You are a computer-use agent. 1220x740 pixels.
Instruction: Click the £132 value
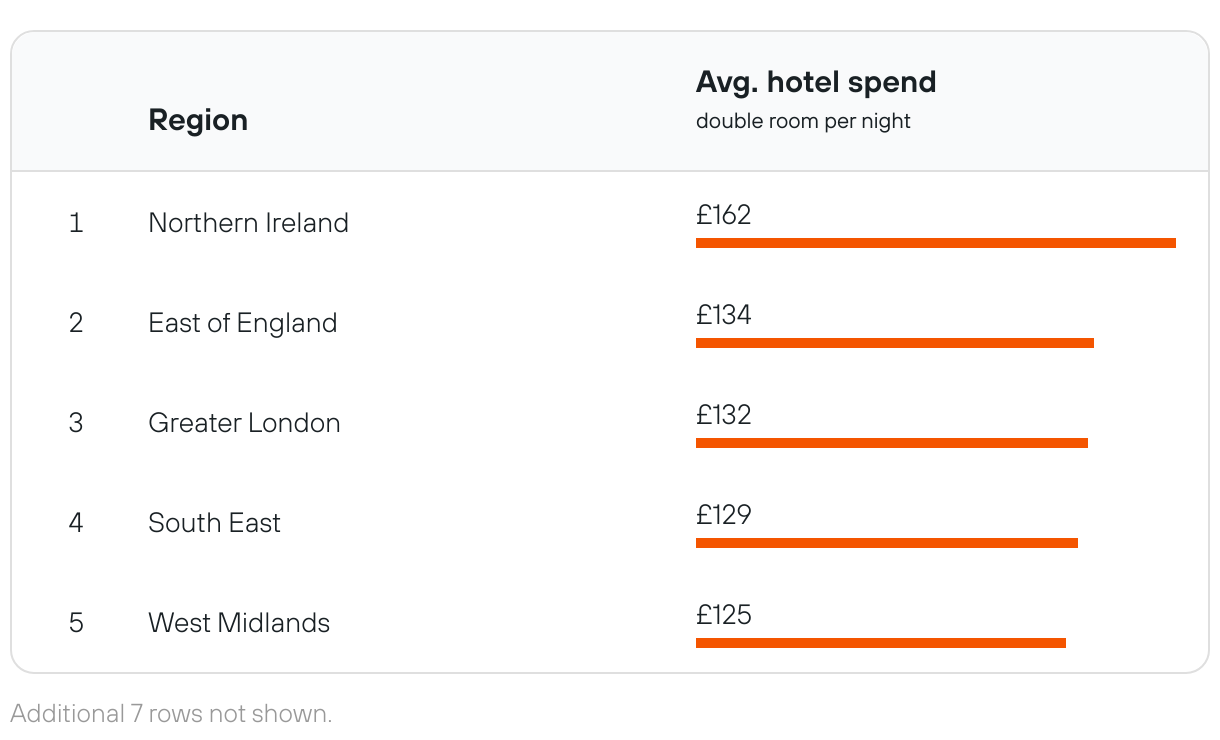point(723,415)
